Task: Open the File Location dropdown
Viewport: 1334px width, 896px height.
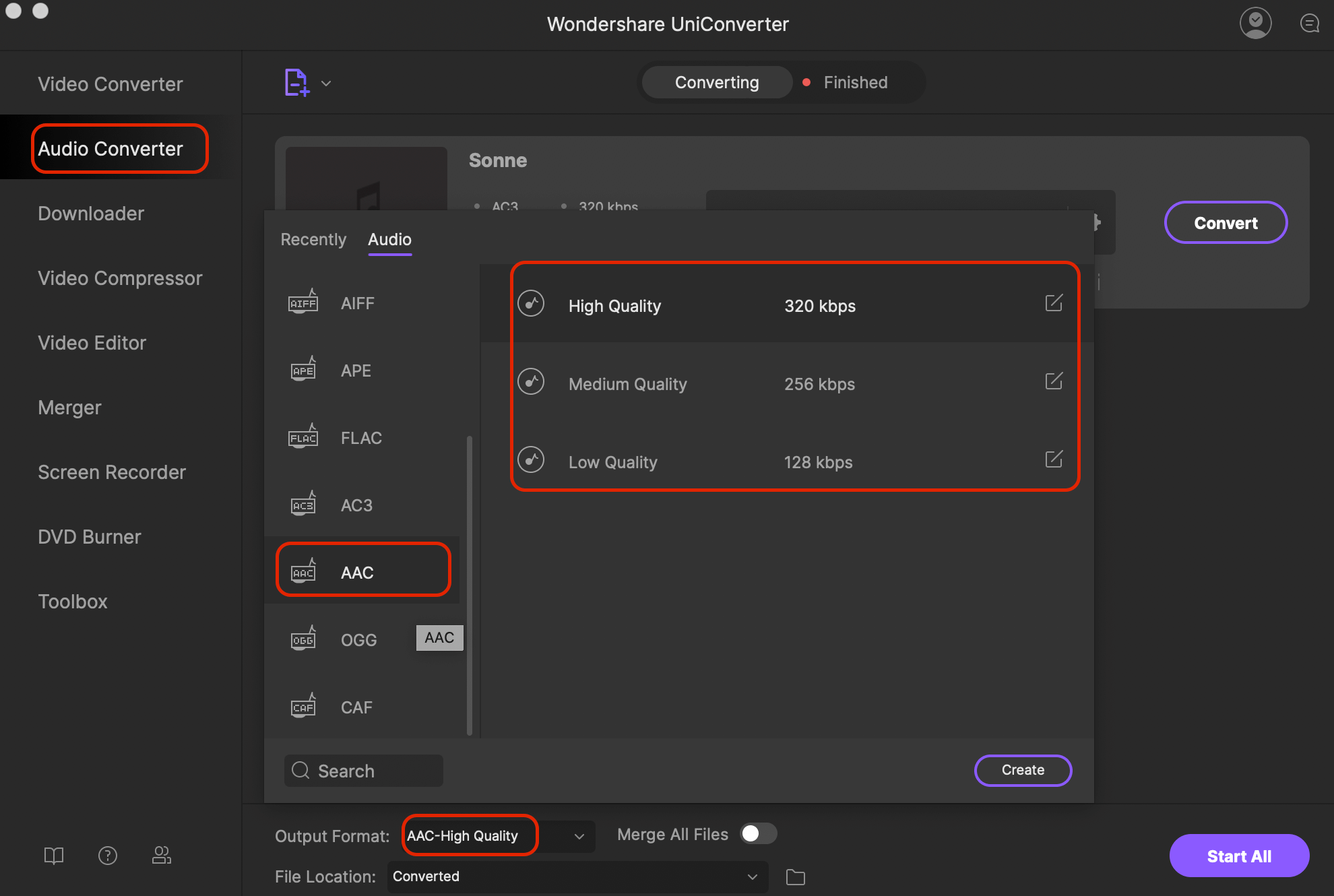Action: [577, 876]
